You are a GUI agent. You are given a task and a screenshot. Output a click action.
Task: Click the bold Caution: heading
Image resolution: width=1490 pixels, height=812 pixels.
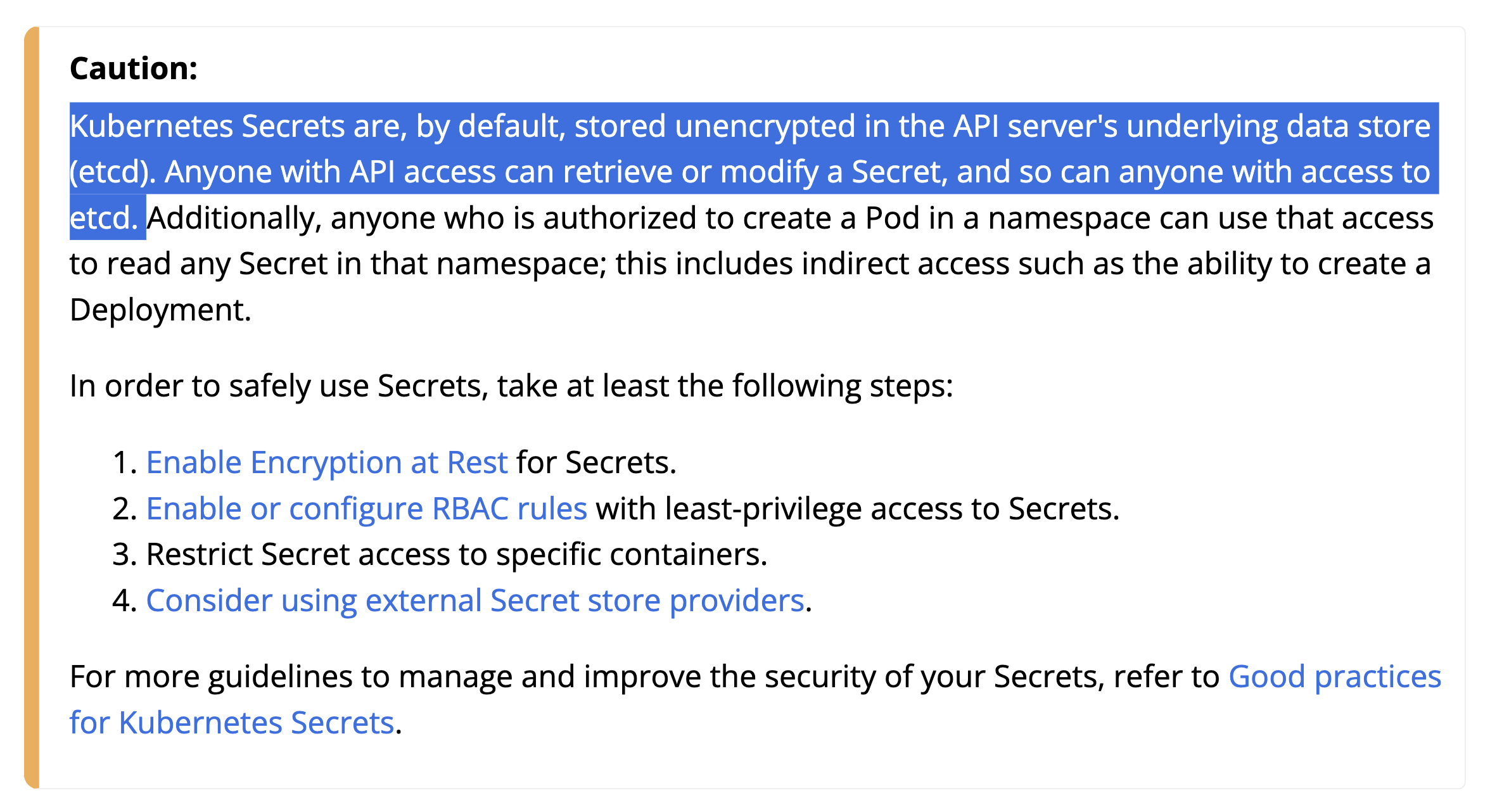coord(134,68)
